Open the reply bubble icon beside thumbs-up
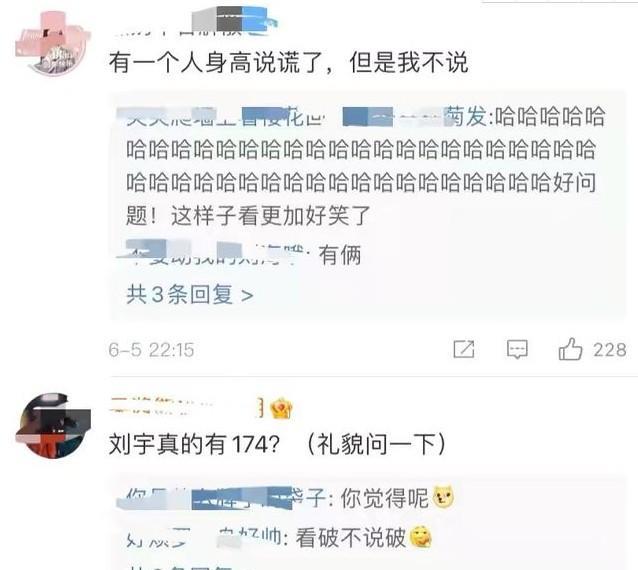The height and width of the screenshot is (570, 638). [x=517, y=349]
